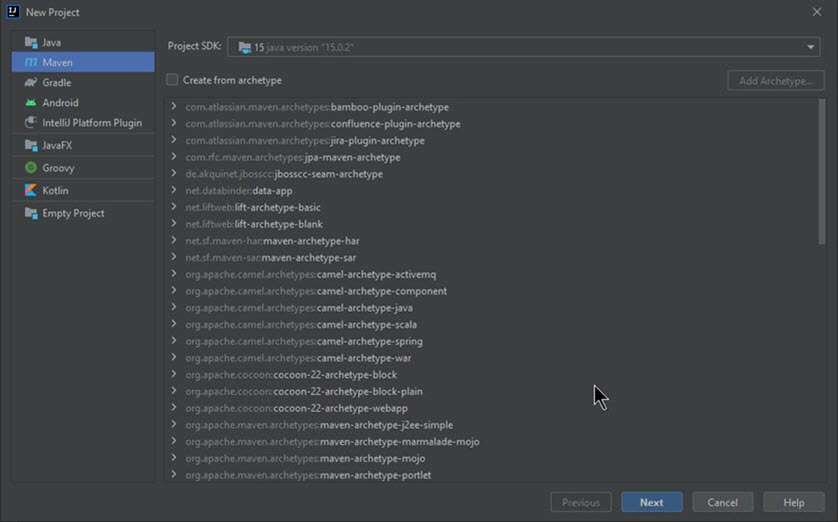Enable Create from archetype checkbox
The width and height of the screenshot is (838, 522).
click(172, 80)
